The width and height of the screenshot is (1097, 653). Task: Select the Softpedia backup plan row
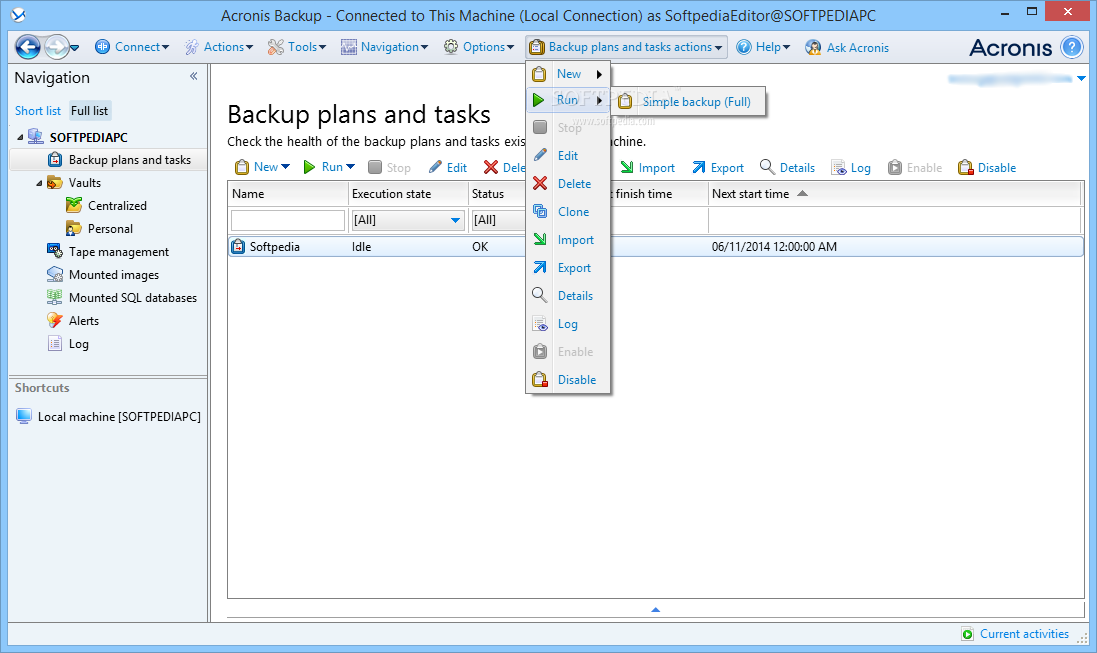coord(656,246)
